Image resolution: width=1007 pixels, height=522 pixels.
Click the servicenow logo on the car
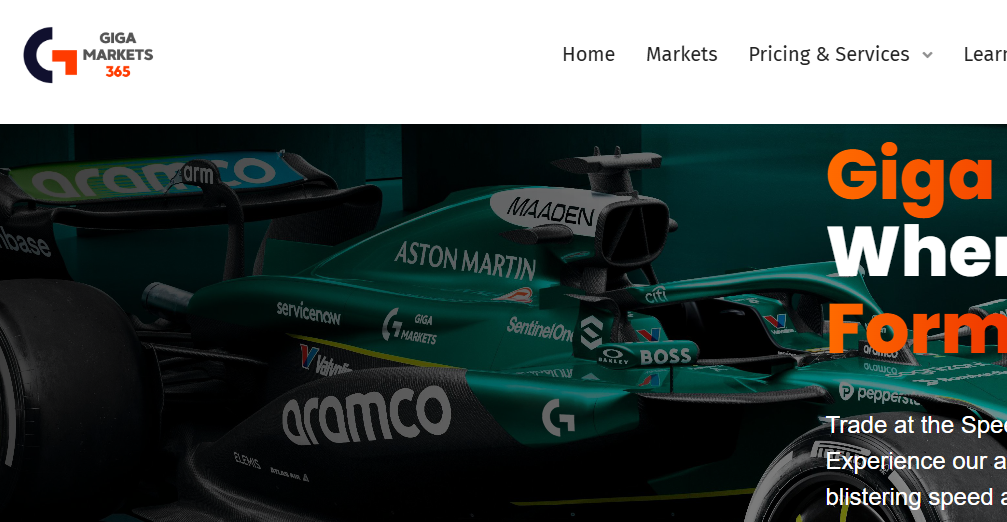pos(309,312)
